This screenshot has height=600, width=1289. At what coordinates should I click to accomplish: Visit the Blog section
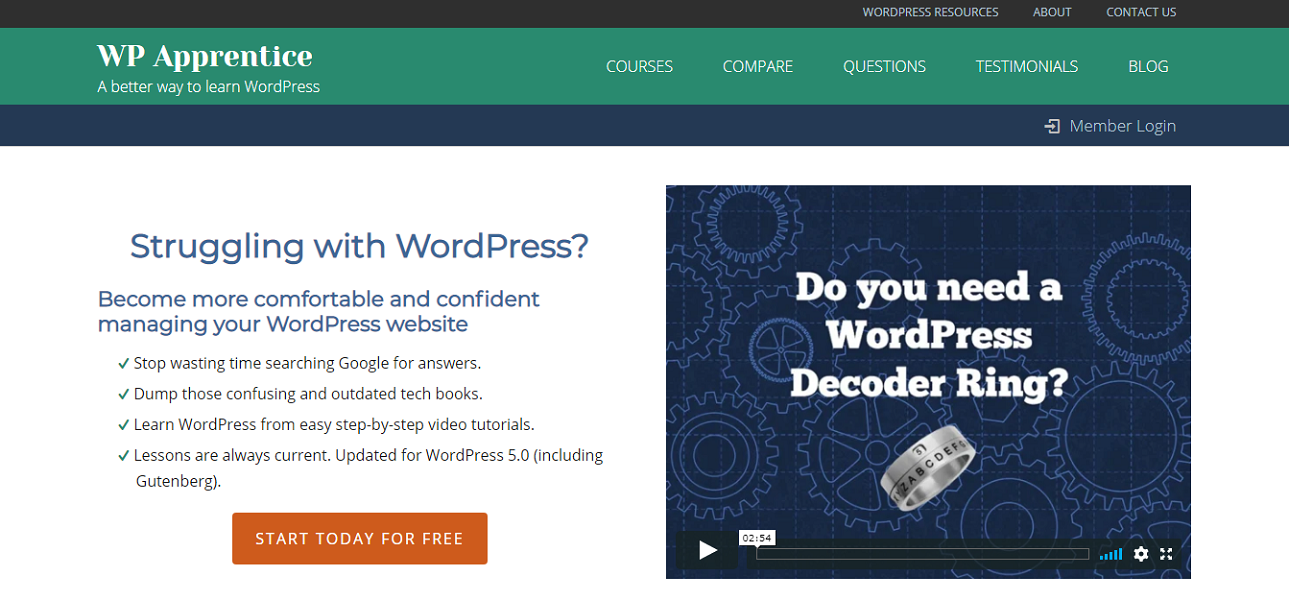click(1148, 66)
